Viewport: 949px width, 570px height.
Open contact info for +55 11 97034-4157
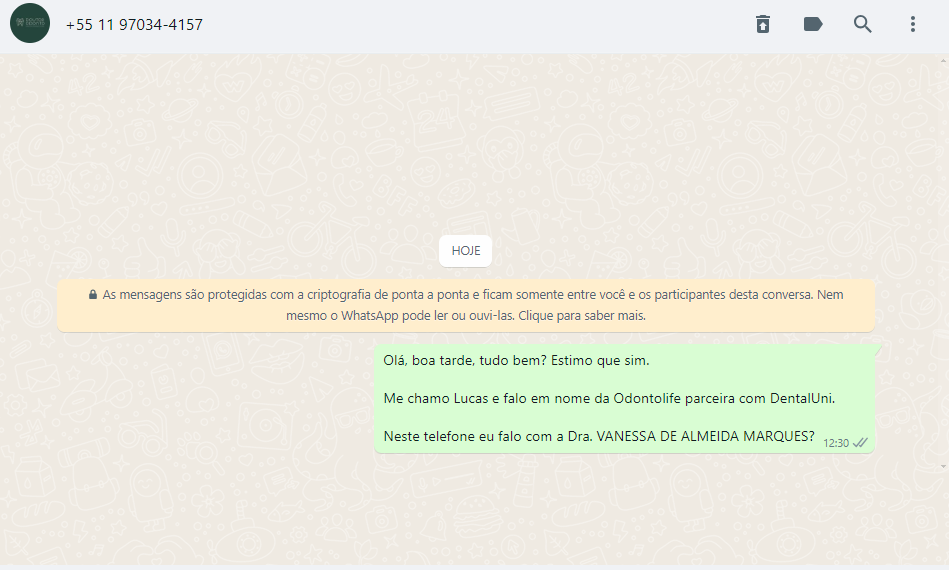(x=134, y=25)
